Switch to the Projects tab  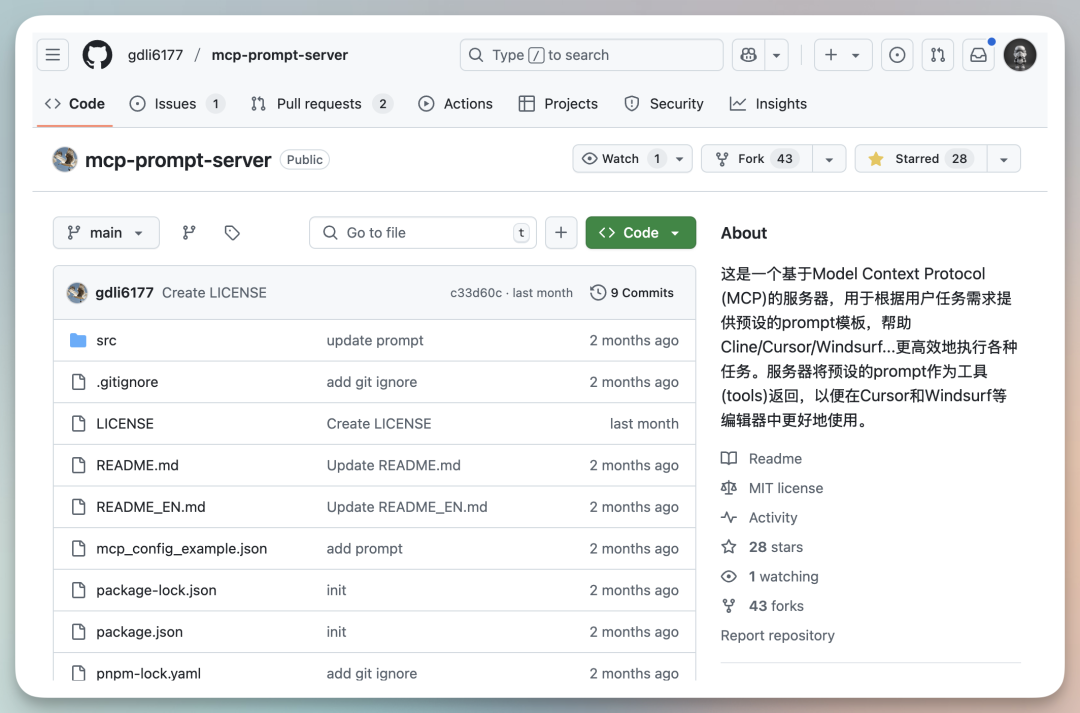[x=558, y=104]
